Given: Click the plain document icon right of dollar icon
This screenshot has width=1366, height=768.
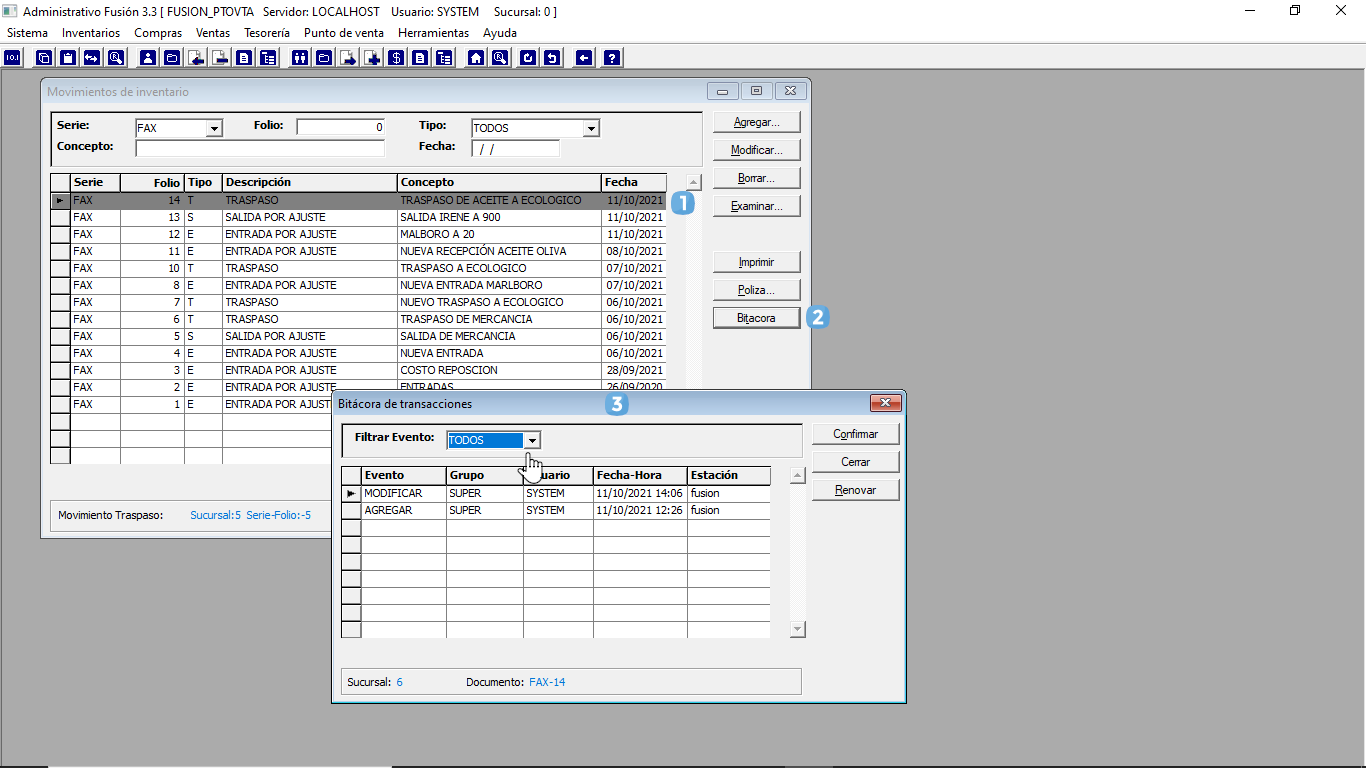Looking at the screenshot, I should pyautogui.click(x=420, y=58).
